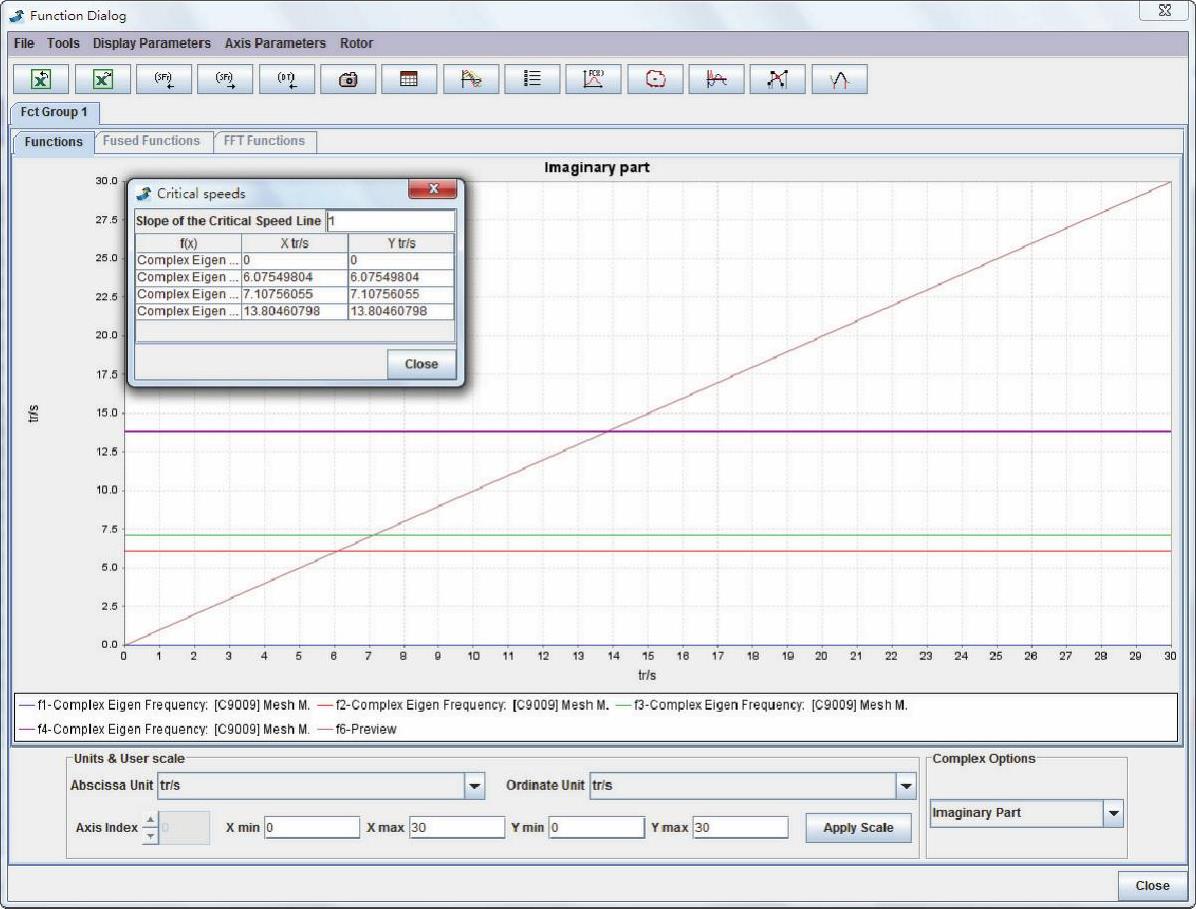The image size is (1196, 909).
Task: Click the Slope of Critical Speed Line field
Action: point(390,220)
